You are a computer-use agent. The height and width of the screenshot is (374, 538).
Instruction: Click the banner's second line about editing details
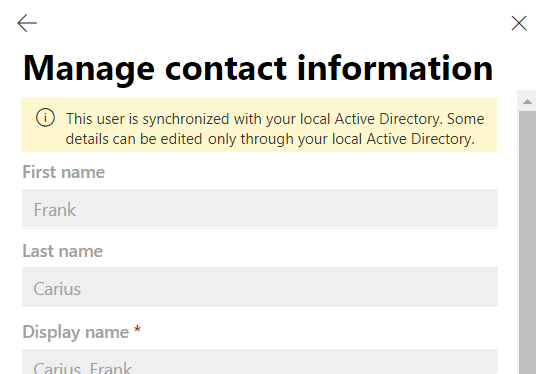(x=270, y=139)
